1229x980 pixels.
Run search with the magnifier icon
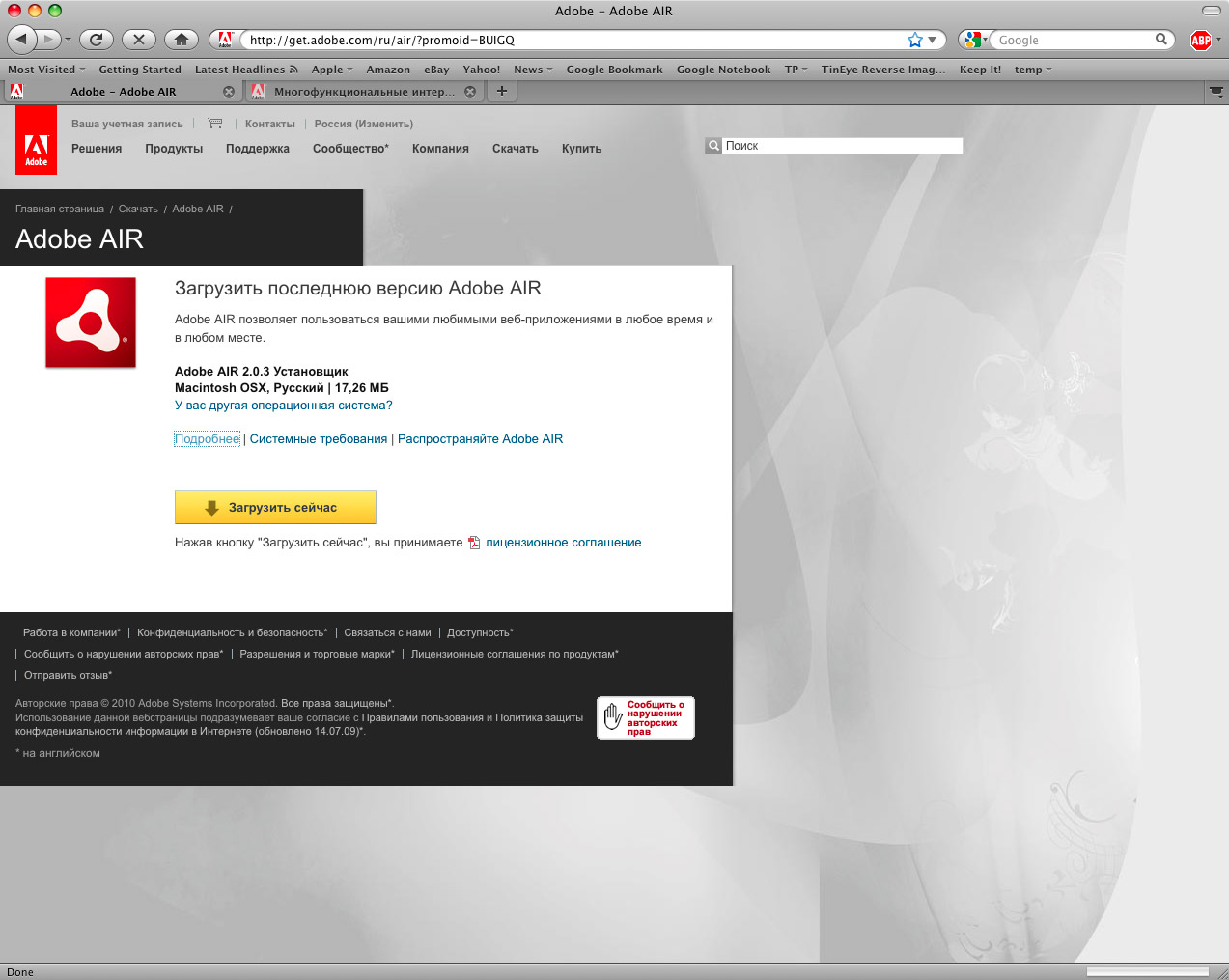pos(1161,40)
